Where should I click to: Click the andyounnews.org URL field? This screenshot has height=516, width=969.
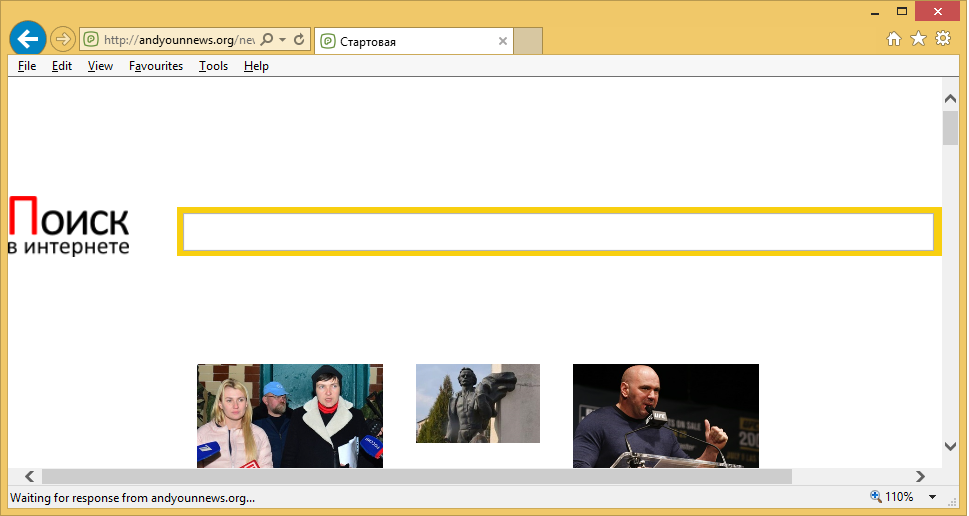click(x=179, y=40)
